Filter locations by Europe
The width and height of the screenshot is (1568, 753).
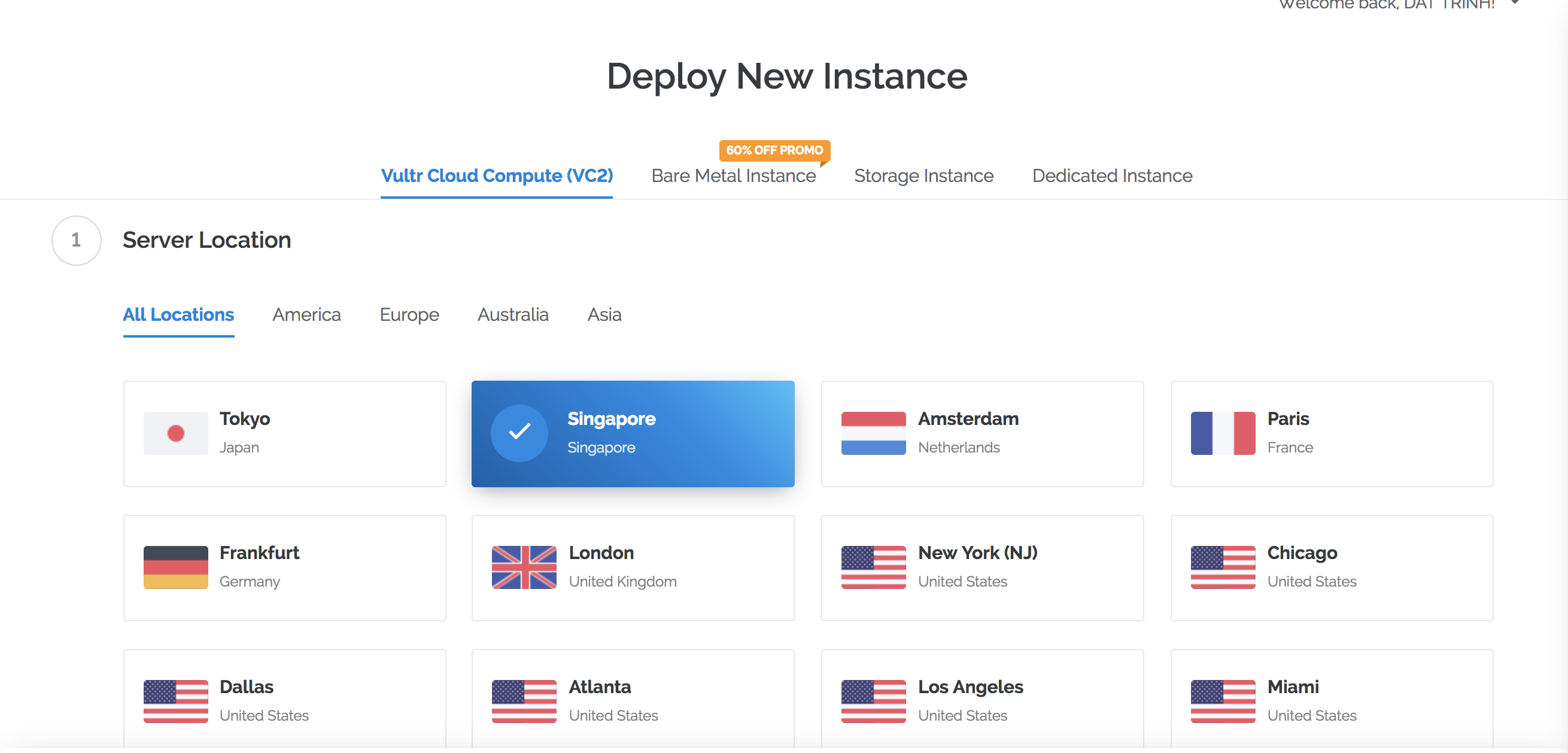point(409,314)
